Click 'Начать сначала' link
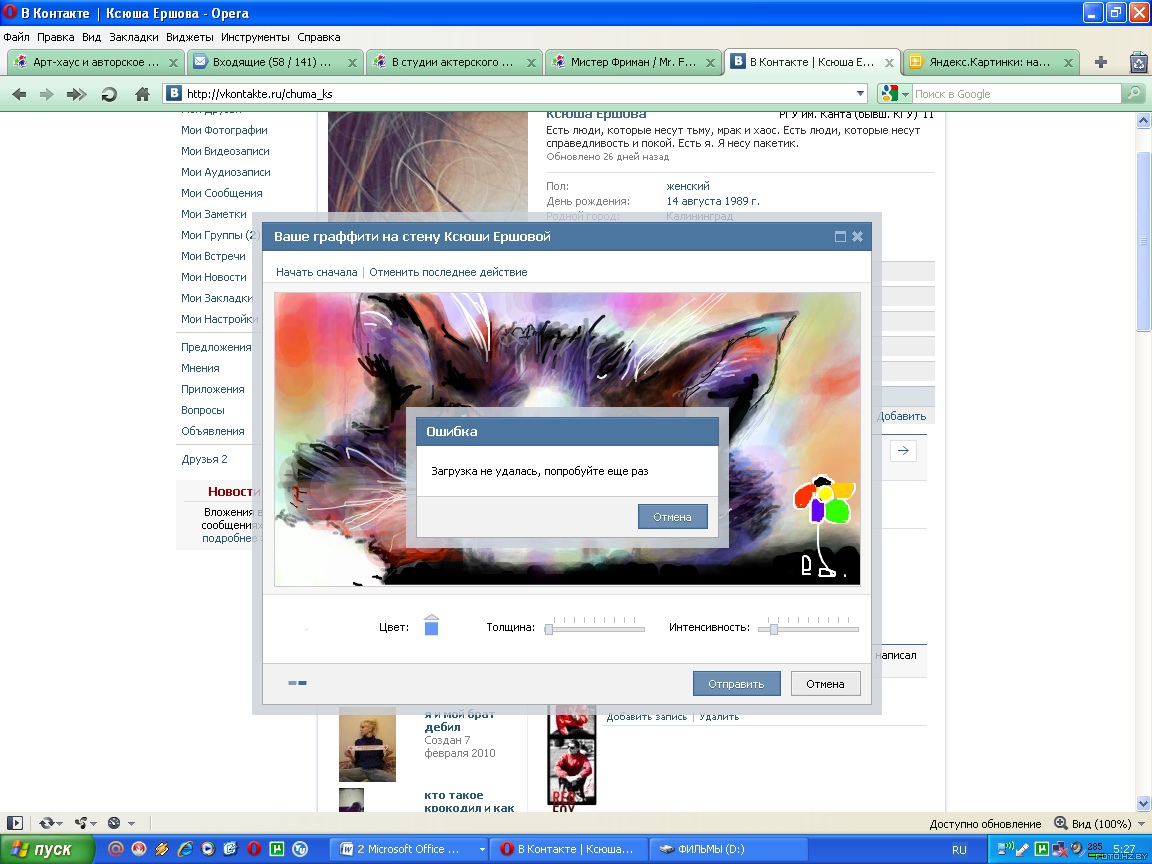The width and height of the screenshot is (1152, 864). click(x=317, y=272)
